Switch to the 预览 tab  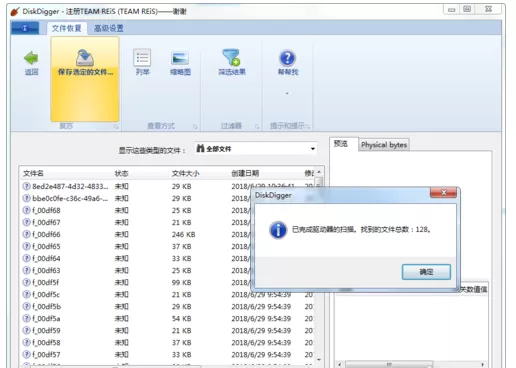pyautogui.click(x=341, y=144)
